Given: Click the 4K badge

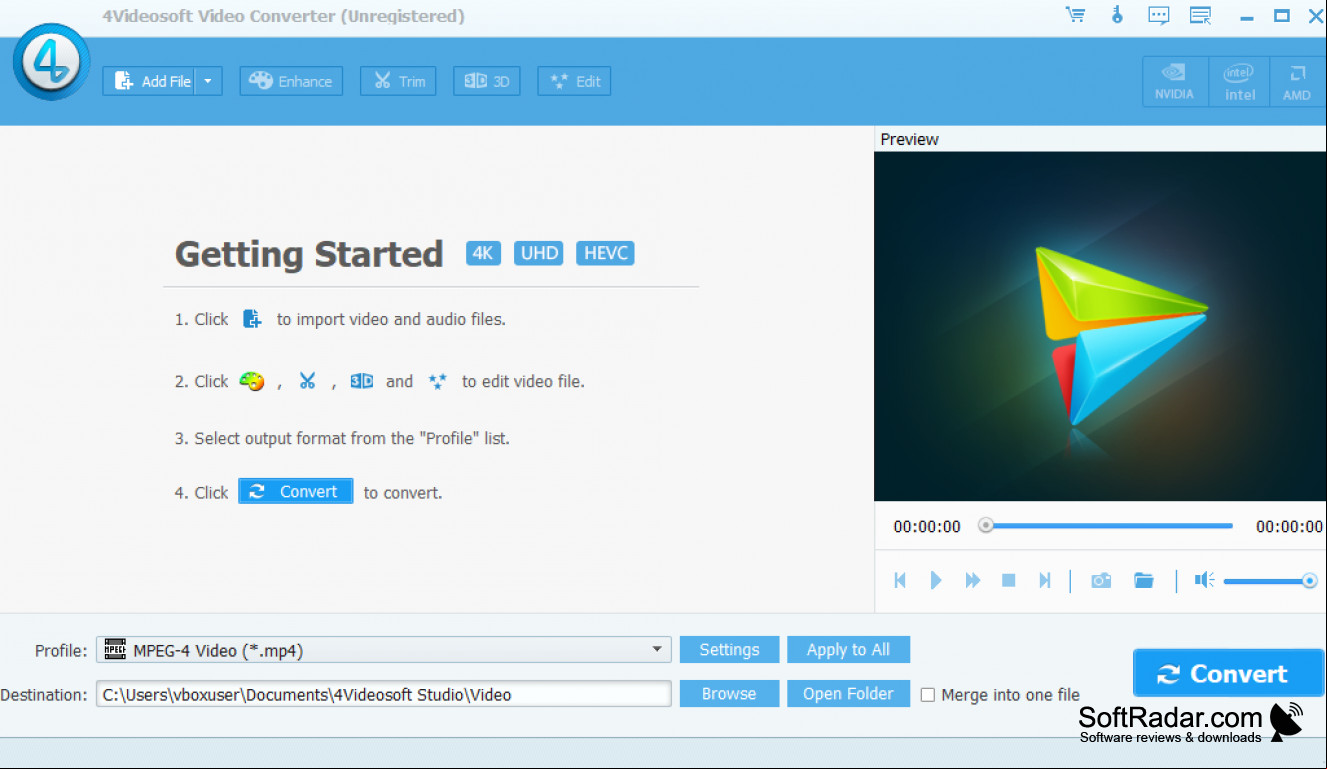Looking at the screenshot, I should [x=483, y=253].
